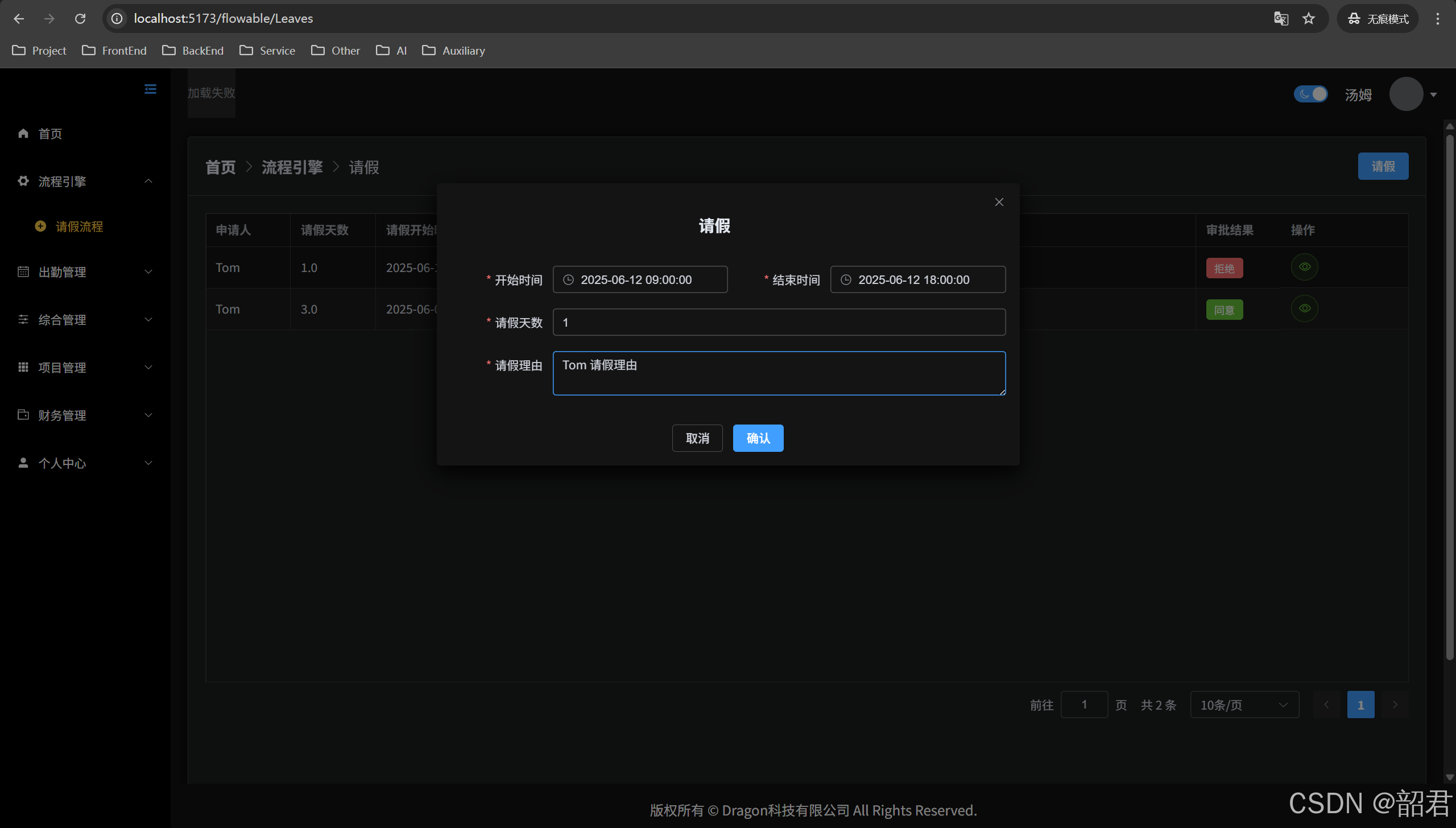Click the translate page icon in the address bar
1456x828 pixels.
click(x=1281, y=19)
